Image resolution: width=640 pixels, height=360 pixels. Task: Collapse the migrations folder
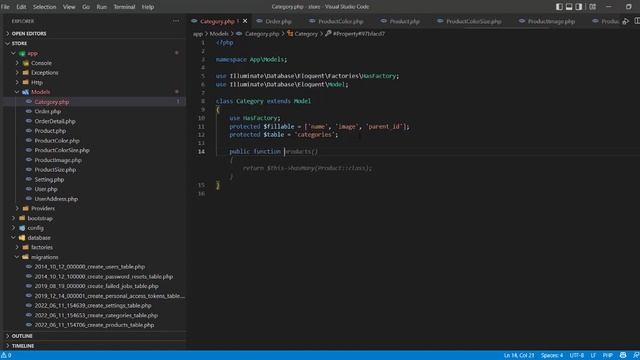click(93, 257)
